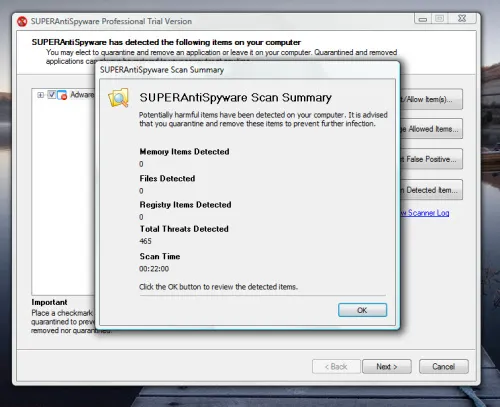
Task: Click the SUPERAntiSpyware logo in title bar
Action: click(22, 21)
